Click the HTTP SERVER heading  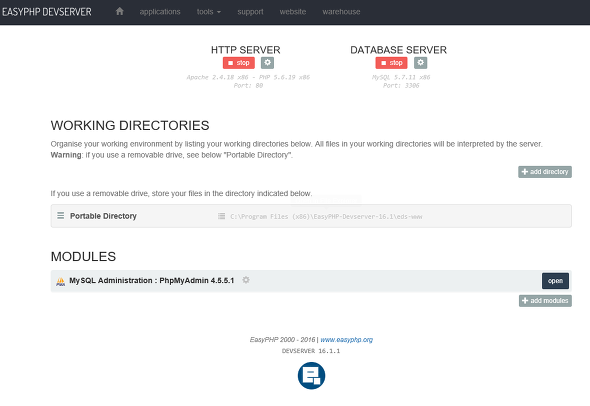pyautogui.click(x=246, y=50)
